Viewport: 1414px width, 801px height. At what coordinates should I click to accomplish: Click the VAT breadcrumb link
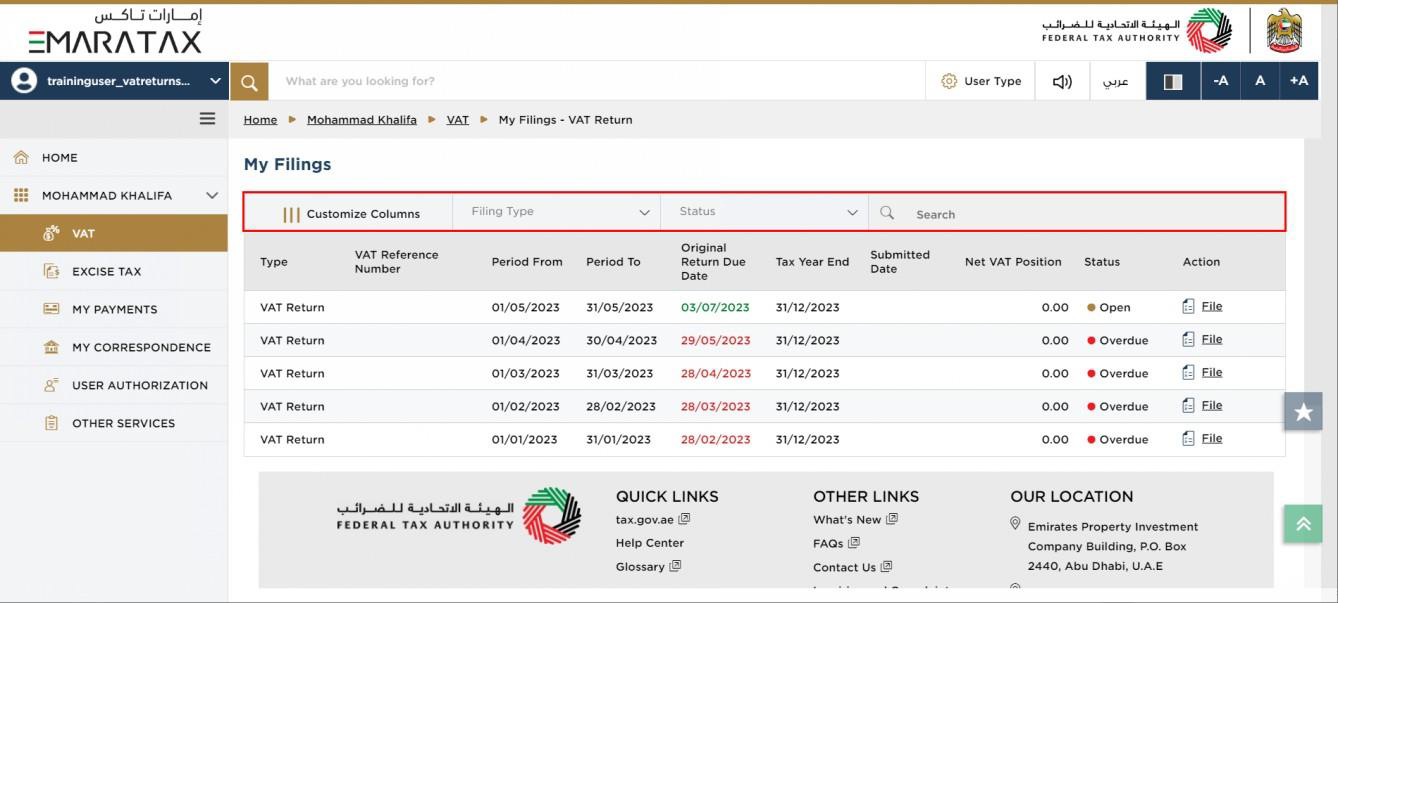457,119
